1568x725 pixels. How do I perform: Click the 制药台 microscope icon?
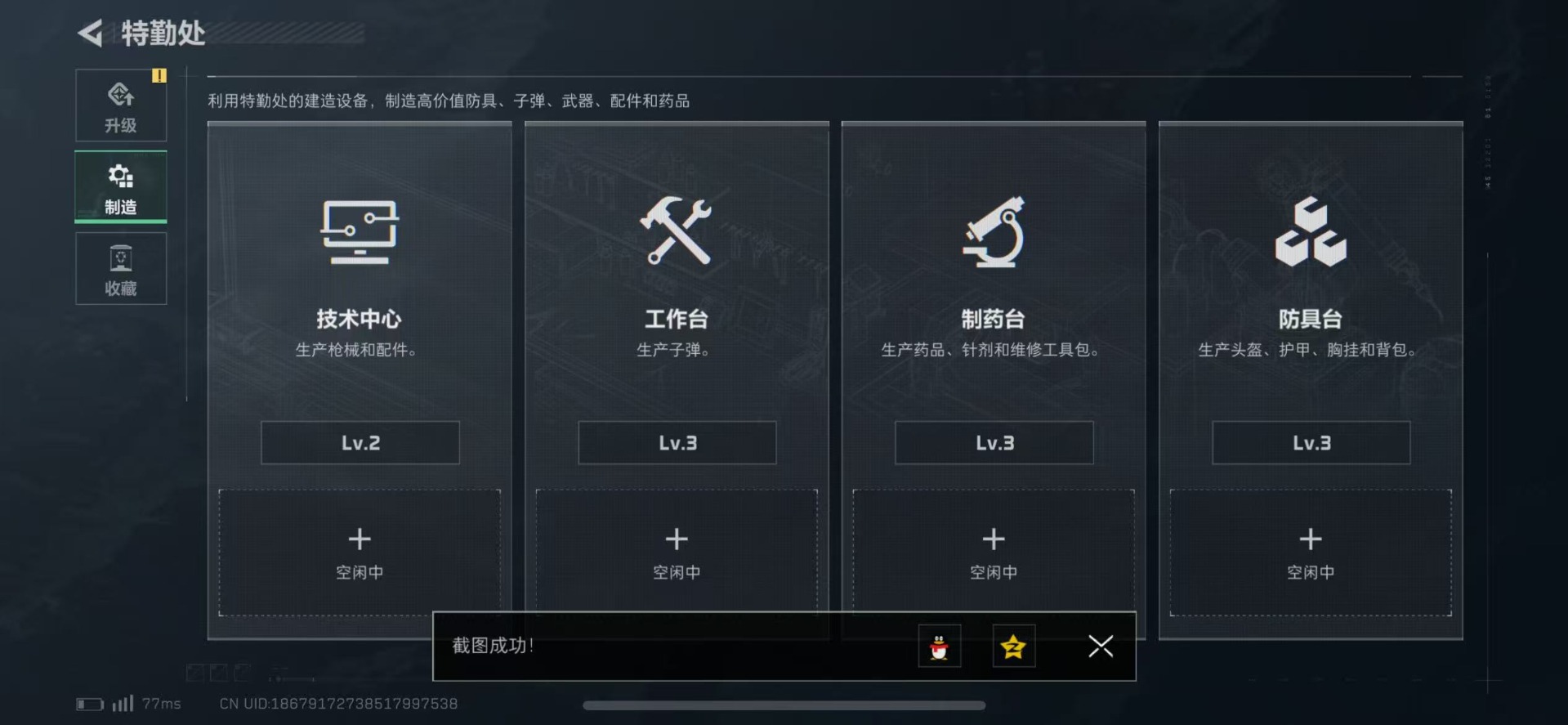pos(993,231)
